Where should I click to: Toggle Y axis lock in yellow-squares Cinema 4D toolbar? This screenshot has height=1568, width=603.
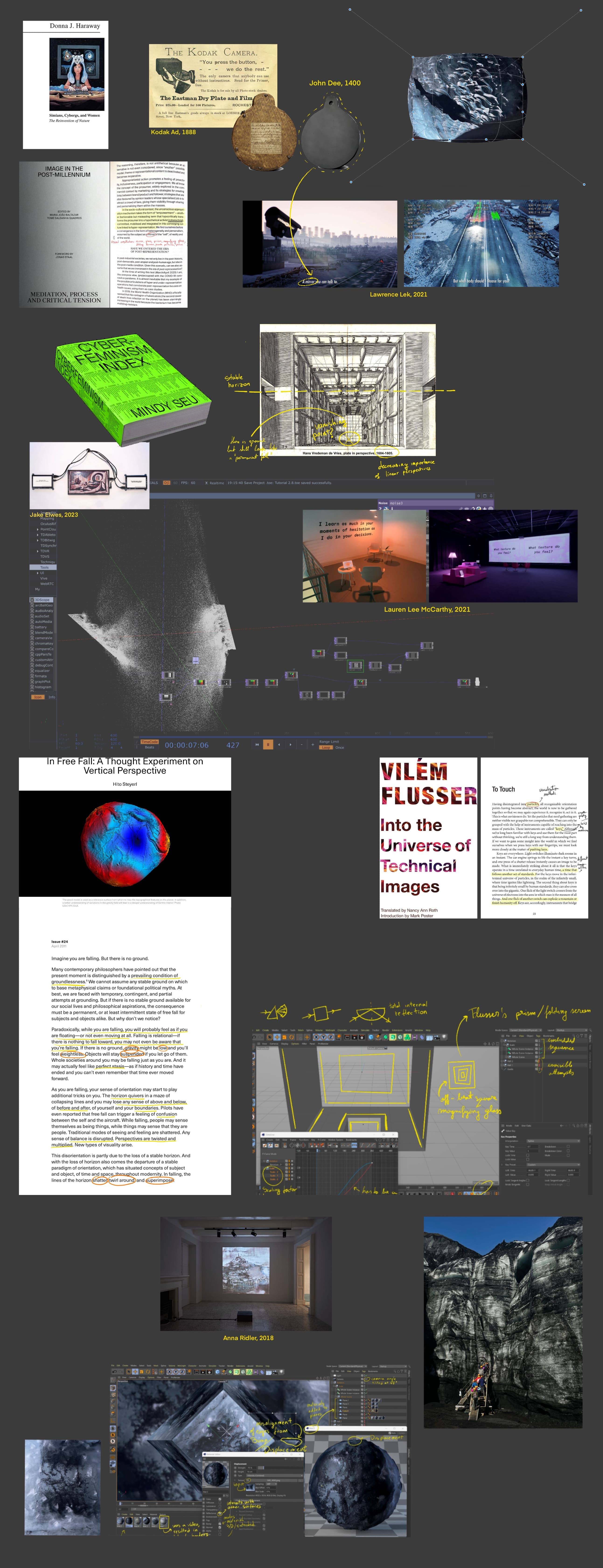(x=324, y=1037)
